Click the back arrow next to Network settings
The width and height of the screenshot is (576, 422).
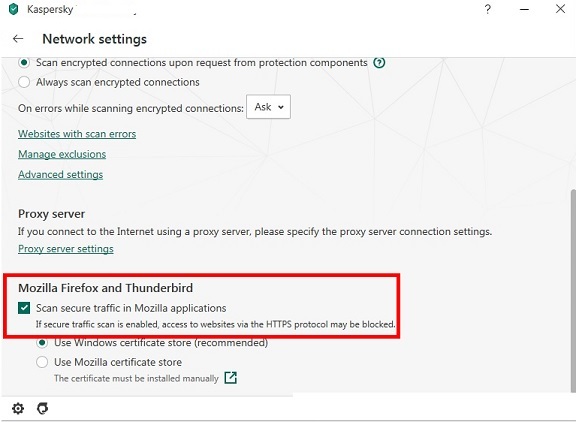(18, 39)
